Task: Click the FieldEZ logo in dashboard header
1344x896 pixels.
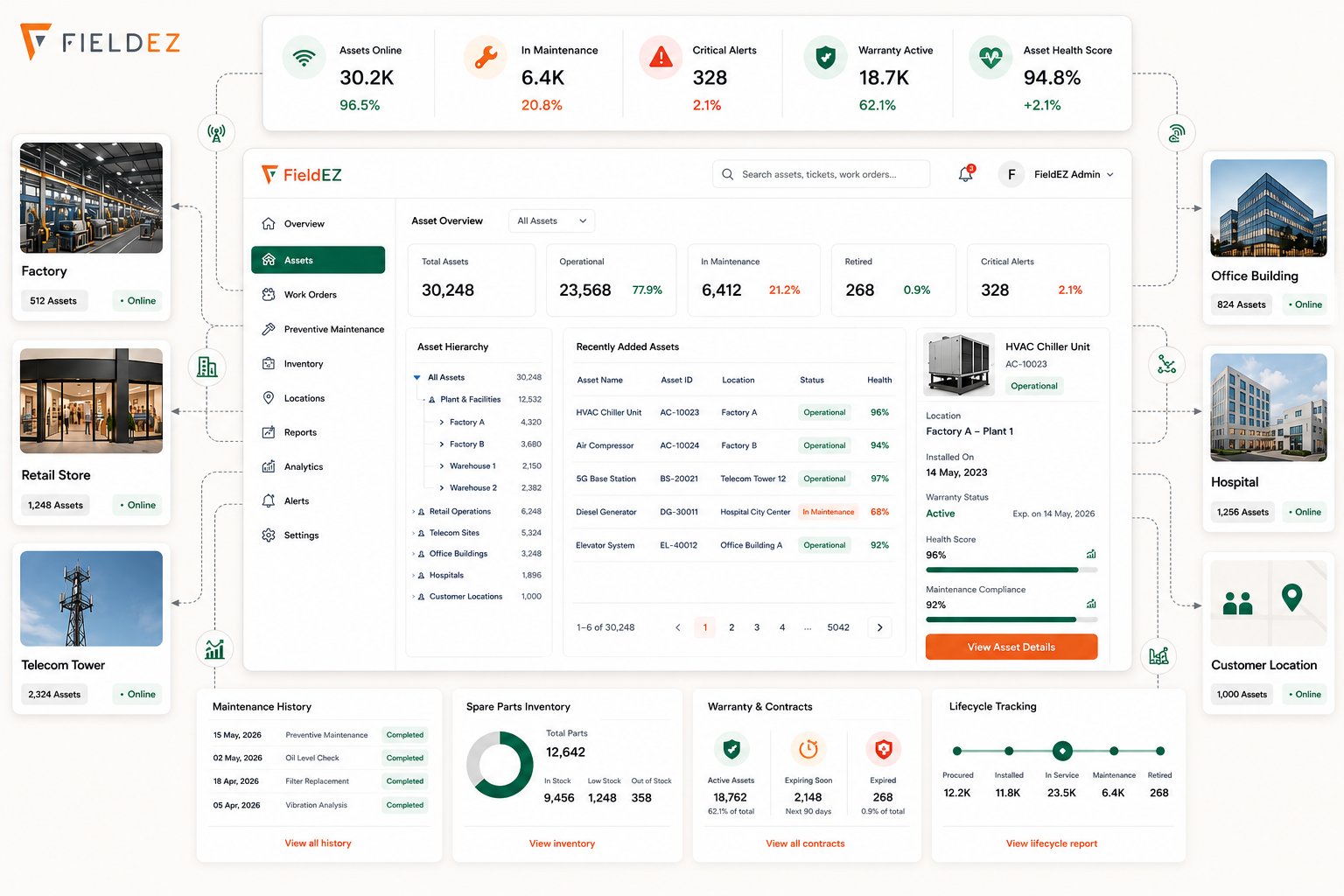Action: point(302,175)
